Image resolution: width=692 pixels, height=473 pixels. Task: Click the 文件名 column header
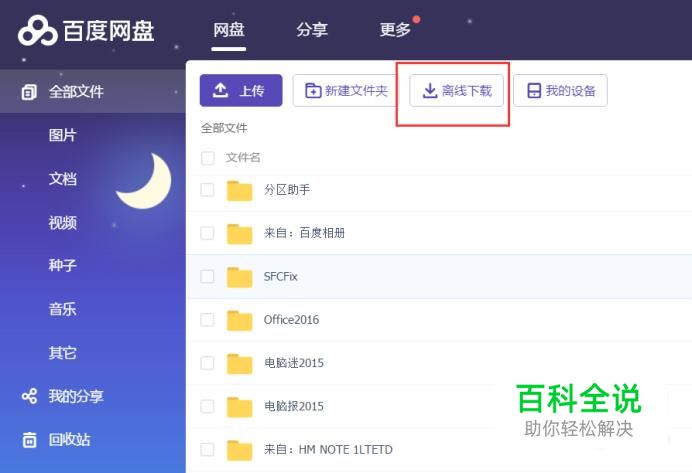tap(243, 158)
